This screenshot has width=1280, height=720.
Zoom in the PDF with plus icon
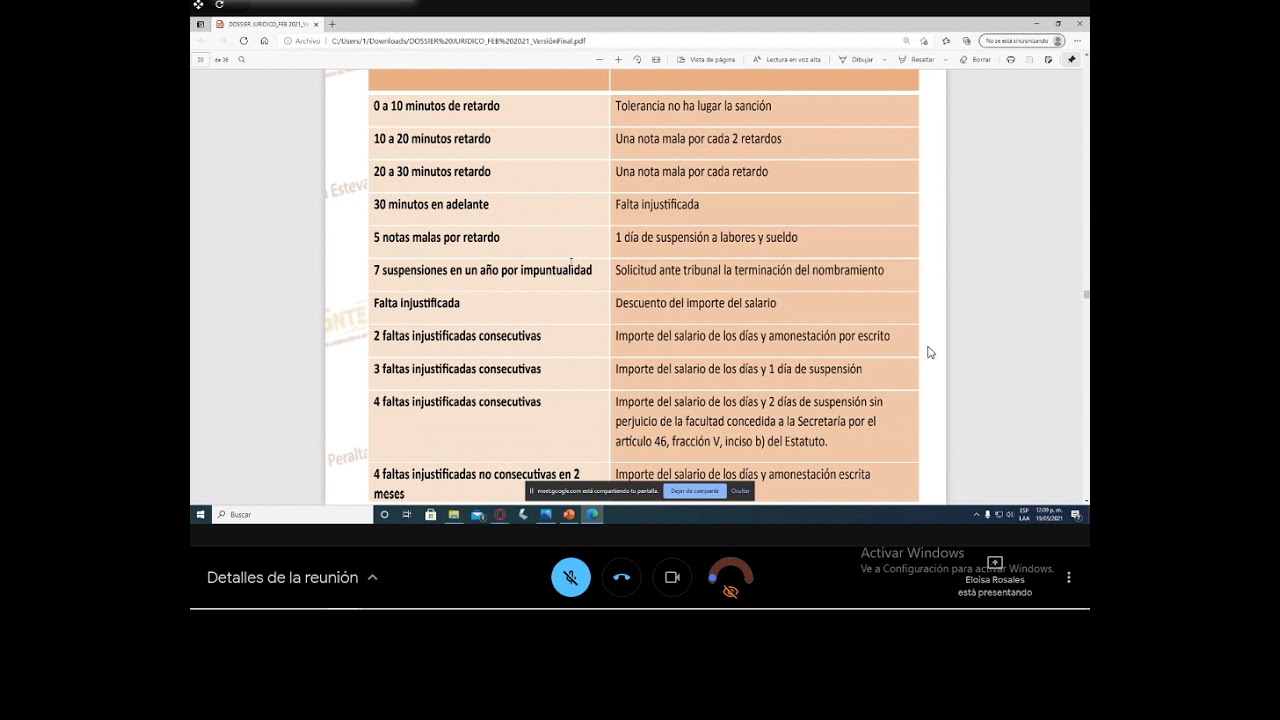(x=618, y=60)
